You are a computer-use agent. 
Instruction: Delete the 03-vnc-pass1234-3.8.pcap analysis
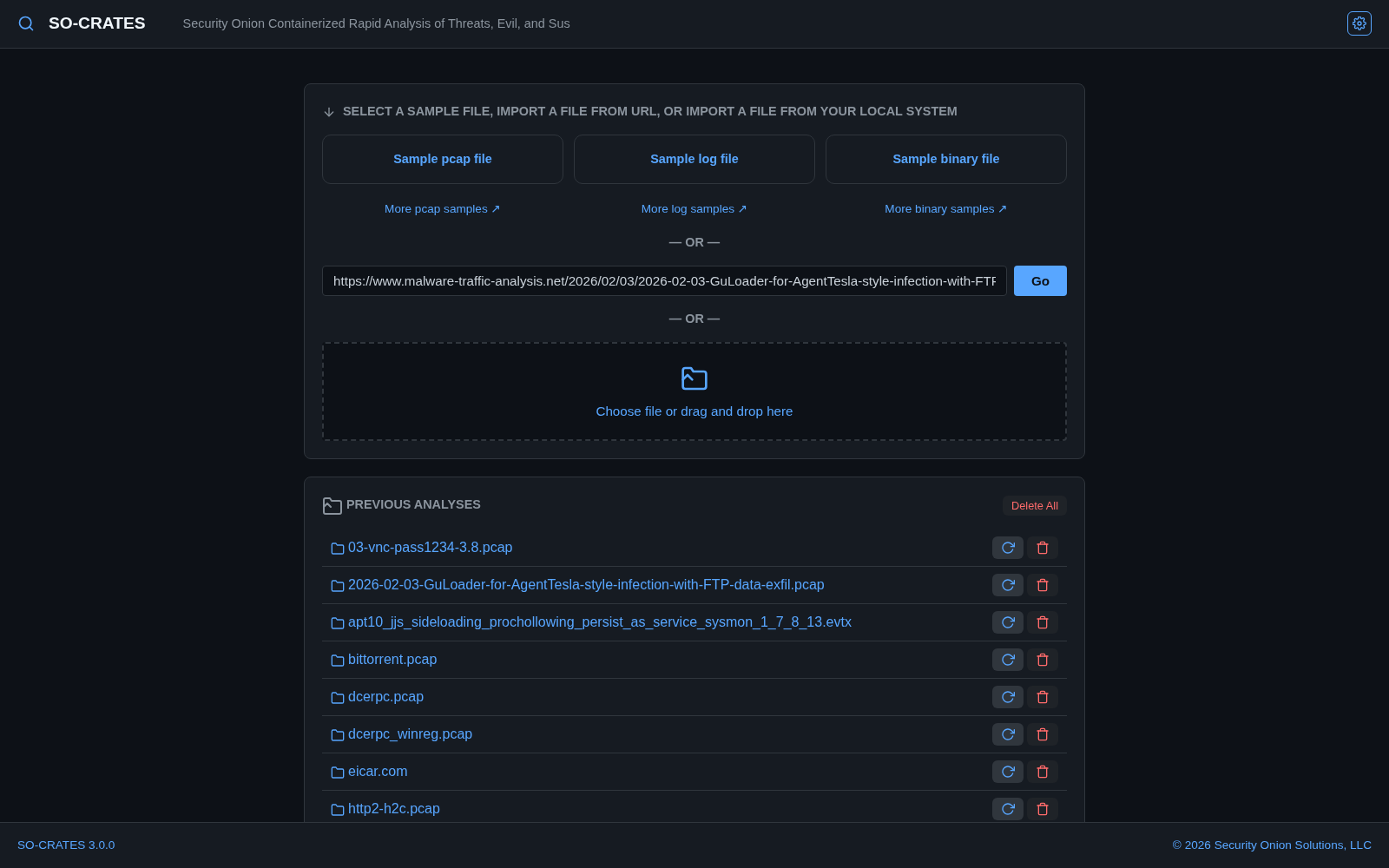coord(1043,548)
